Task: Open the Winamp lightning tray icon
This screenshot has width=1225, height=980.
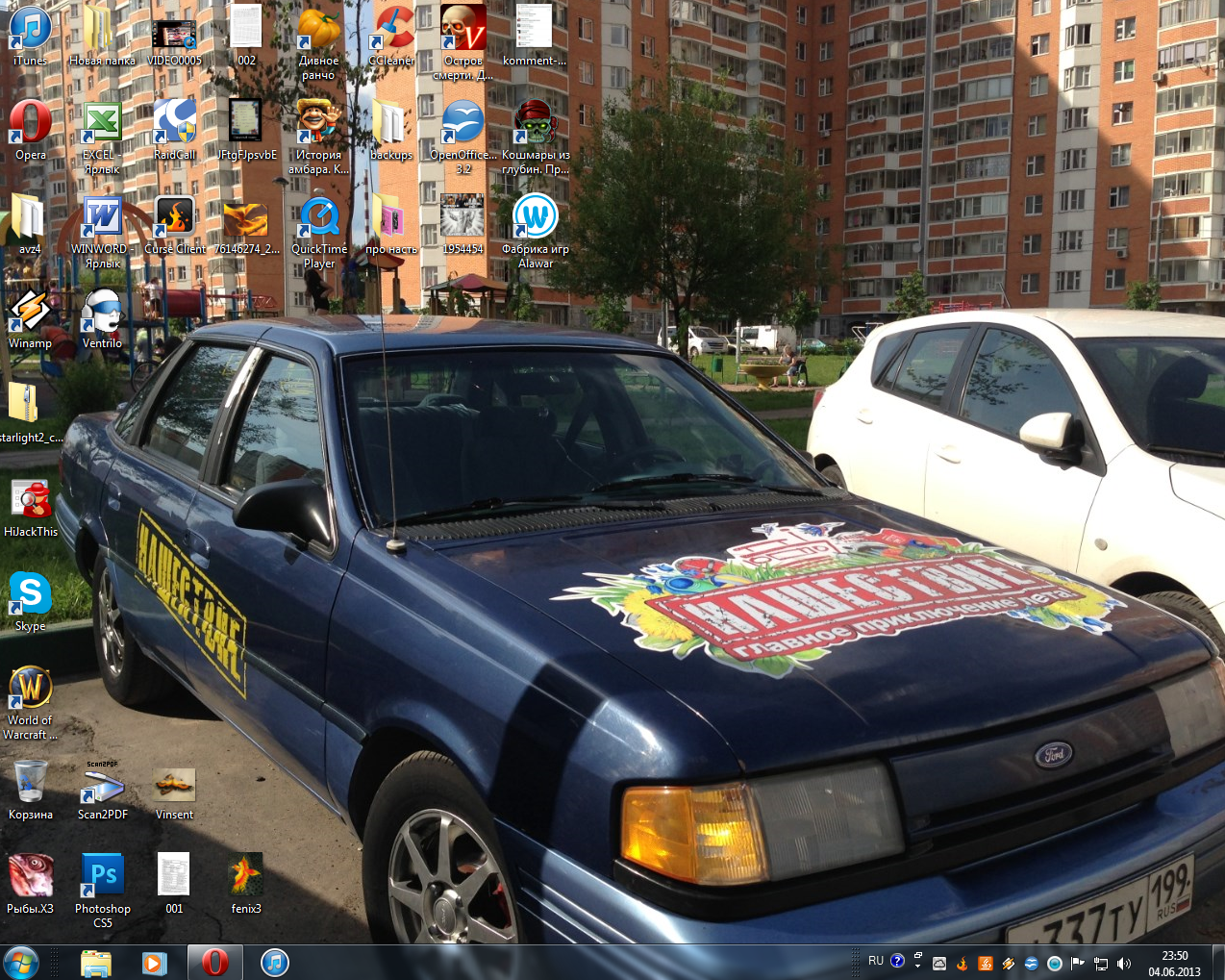Action: click(x=1009, y=963)
